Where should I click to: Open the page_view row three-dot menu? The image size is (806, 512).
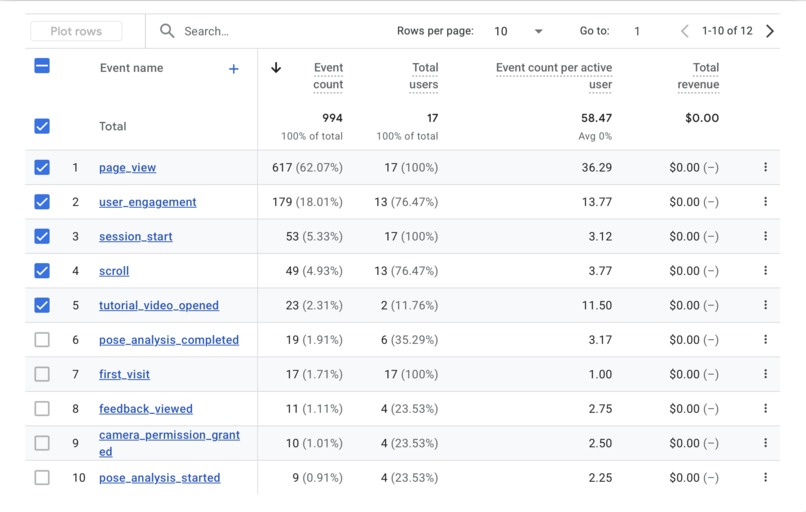pyautogui.click(x=765, y=167)
